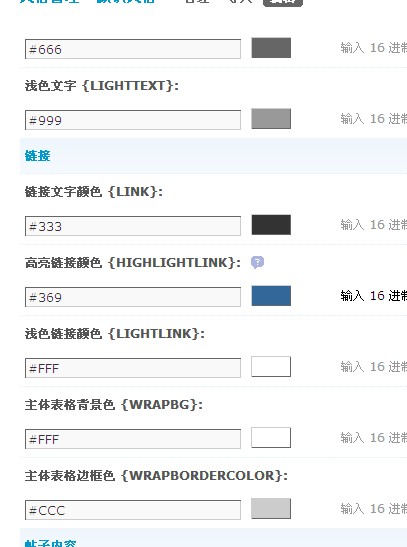Edit the WRAPBG #FFF input field
Screen dimensions: 407x547
133,439
